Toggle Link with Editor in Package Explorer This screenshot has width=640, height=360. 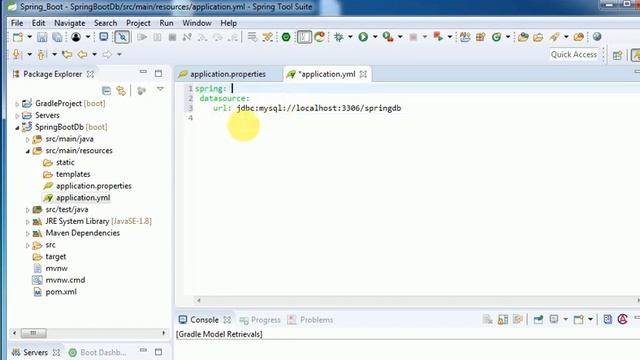[121, 90]
